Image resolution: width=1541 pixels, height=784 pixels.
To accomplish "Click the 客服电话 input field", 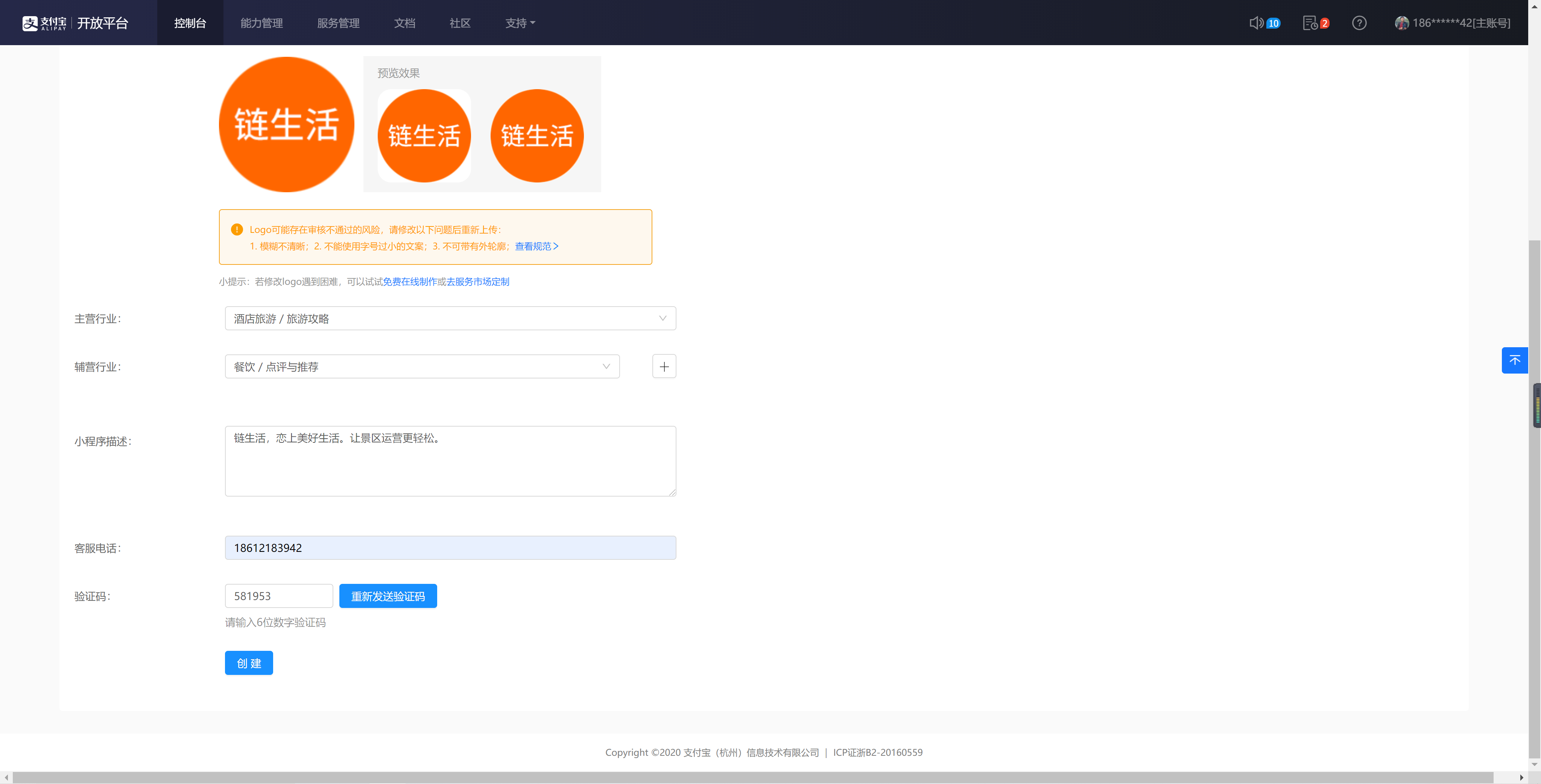I will (450, 548).
